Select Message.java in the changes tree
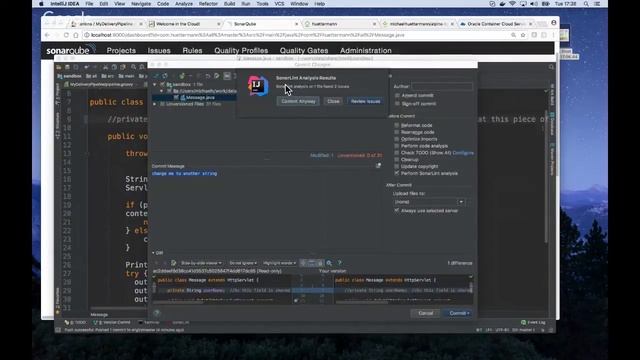 (200, 98)
